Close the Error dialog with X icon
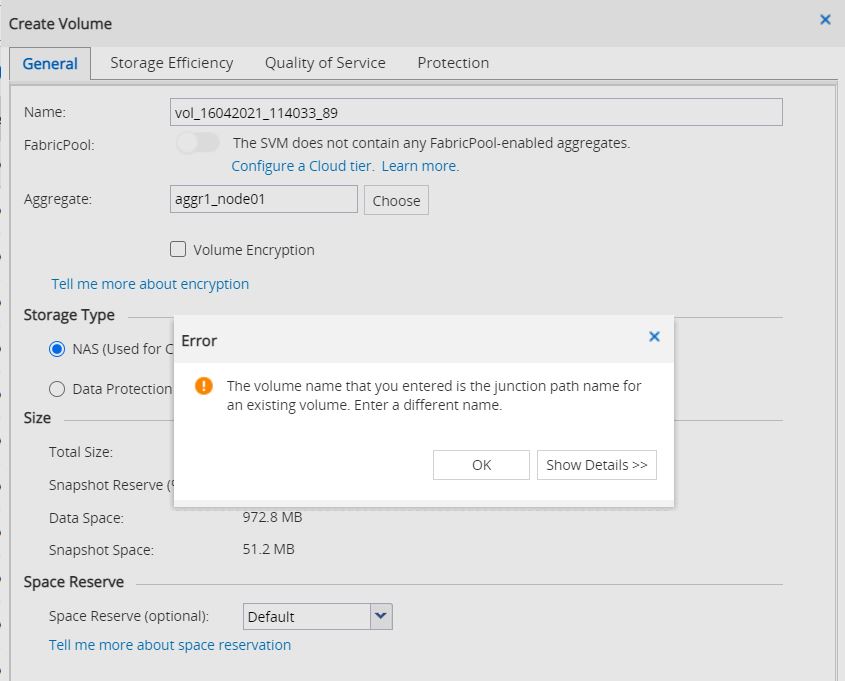The image size is (845, 681). 654,337
